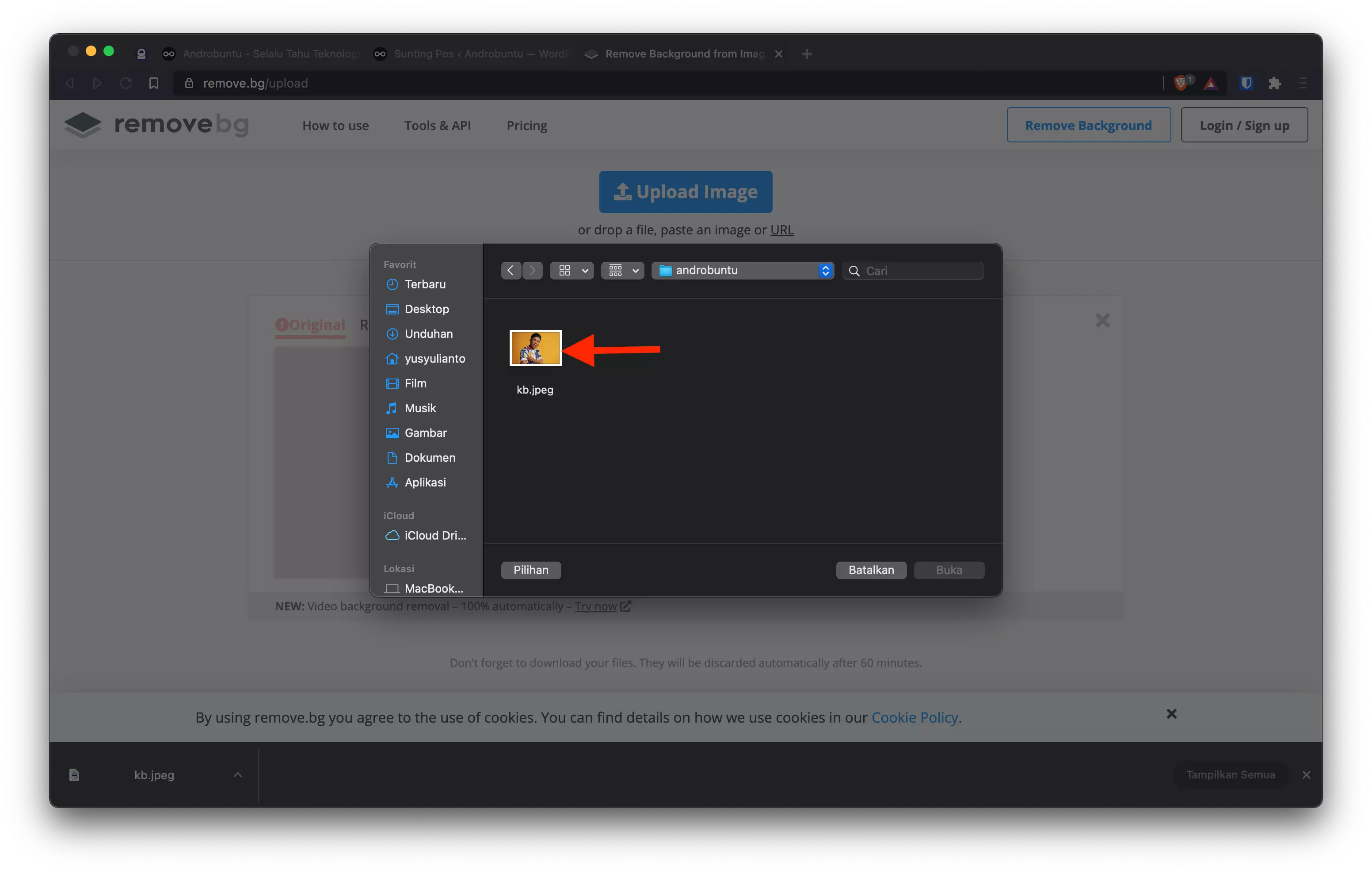The image size is (1372, 873).
Task: Click the Upload Image button
Action: pyautogui.click(x=686, y=192)
